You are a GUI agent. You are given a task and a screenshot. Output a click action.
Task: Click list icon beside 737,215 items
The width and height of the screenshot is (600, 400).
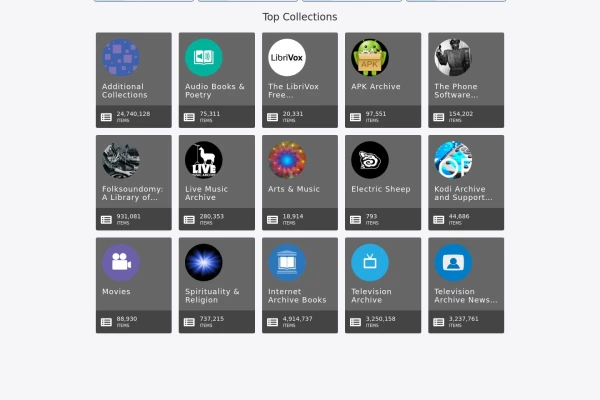click(189, 322)
